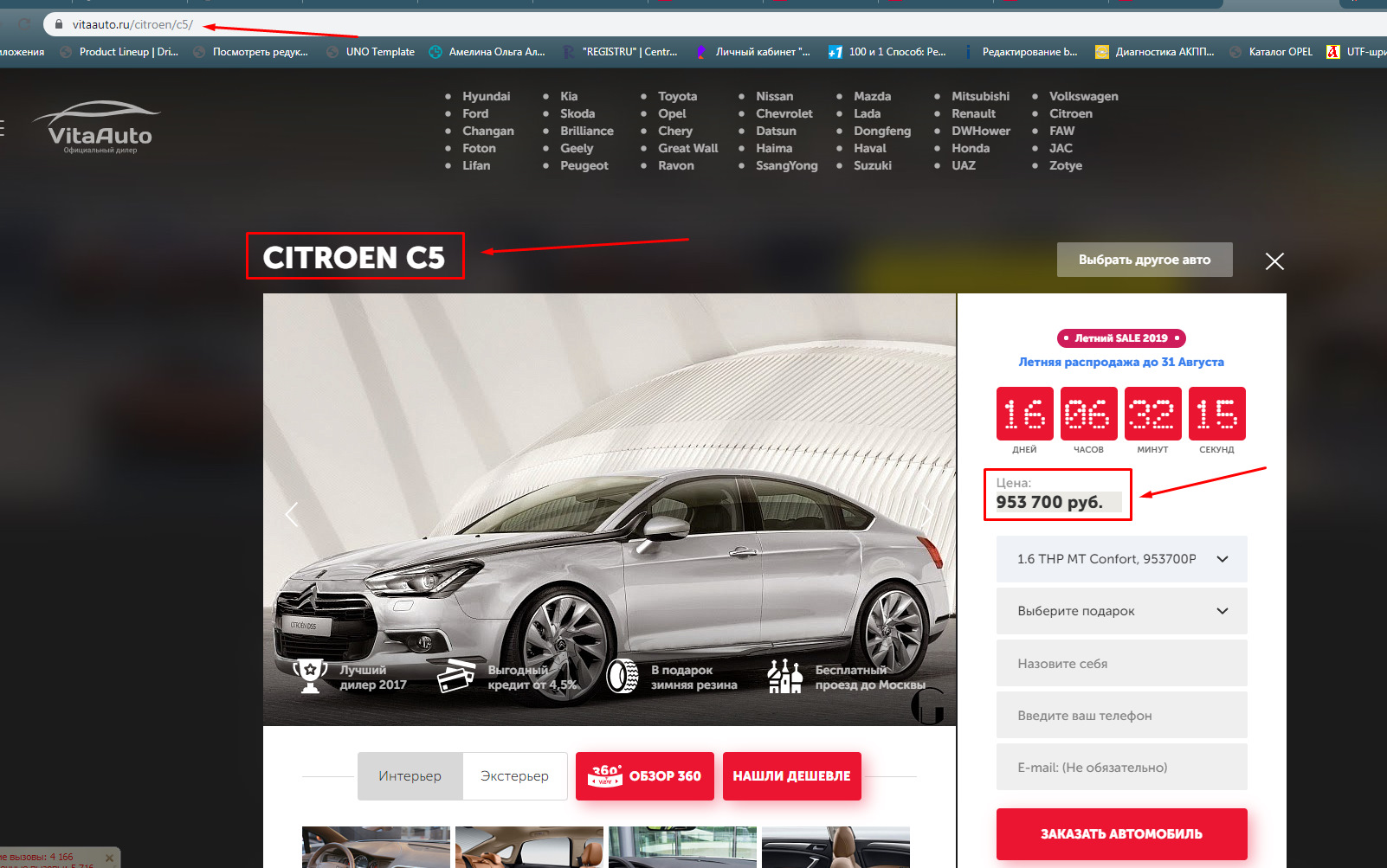Open the Амелина Ольга bookmark

pyautogui.click(x=487, y=52)
